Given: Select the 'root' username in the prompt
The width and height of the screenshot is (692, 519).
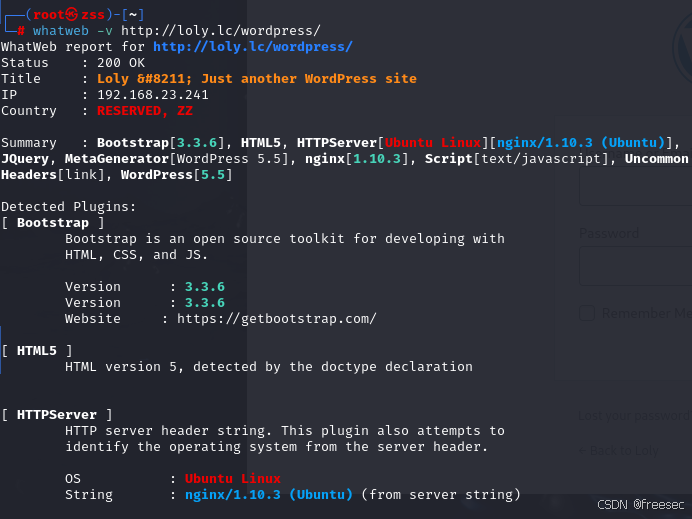Looking at the screenshot, I should pos(49,15).
